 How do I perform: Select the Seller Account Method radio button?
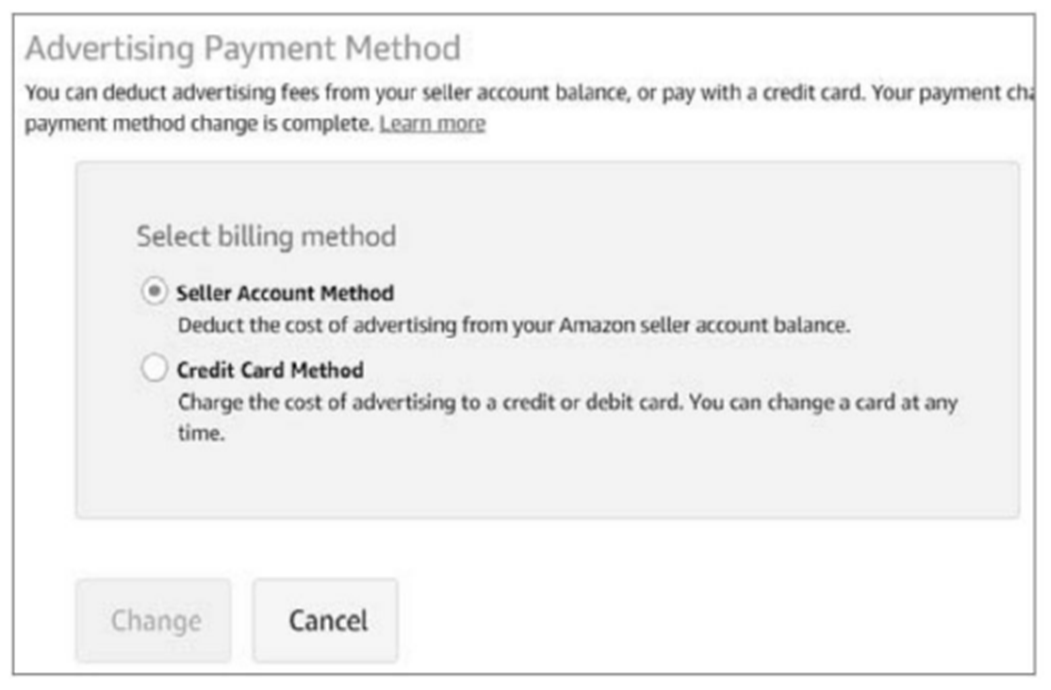tap(154, 293)
